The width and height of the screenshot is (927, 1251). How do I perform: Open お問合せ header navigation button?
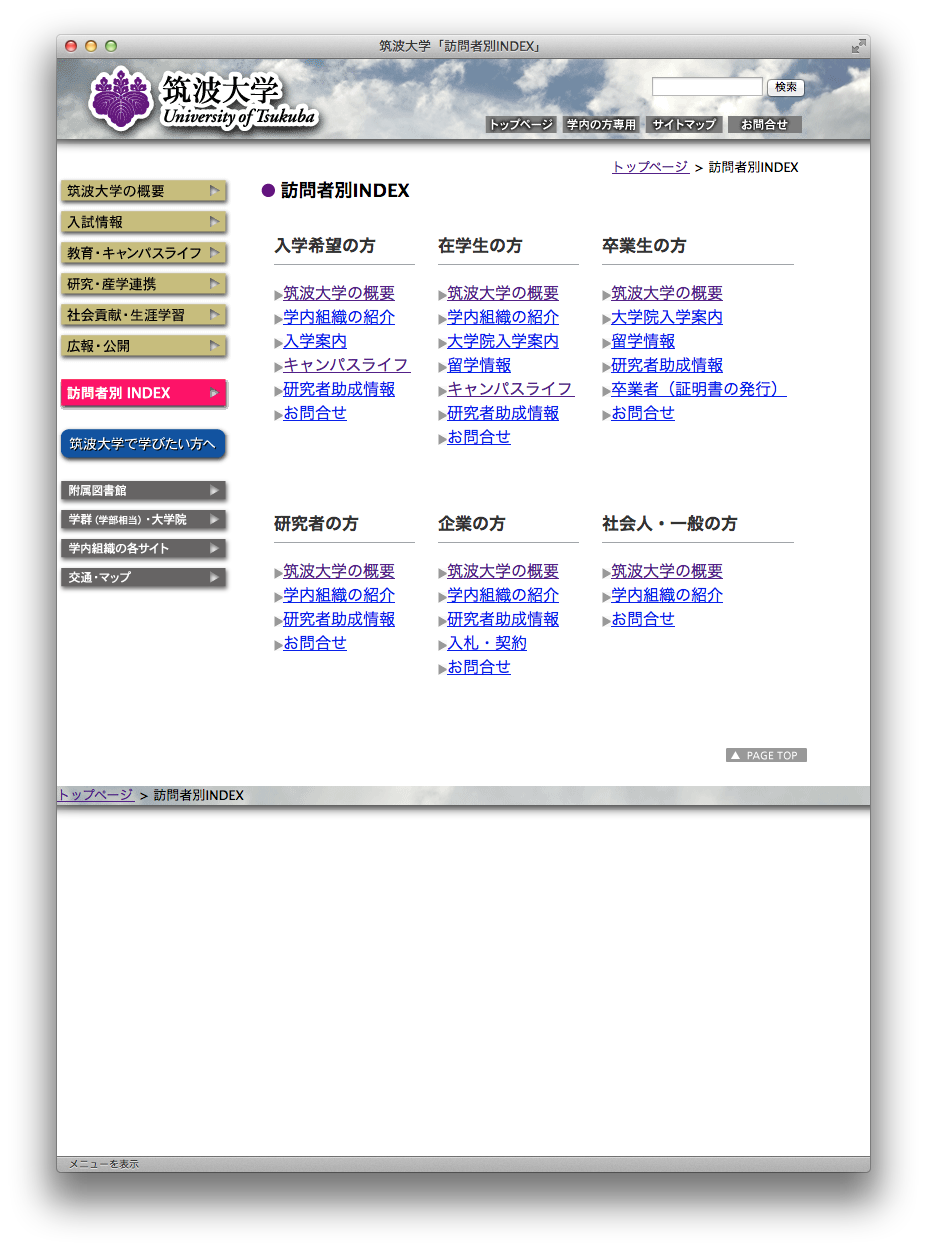point(765,125)
